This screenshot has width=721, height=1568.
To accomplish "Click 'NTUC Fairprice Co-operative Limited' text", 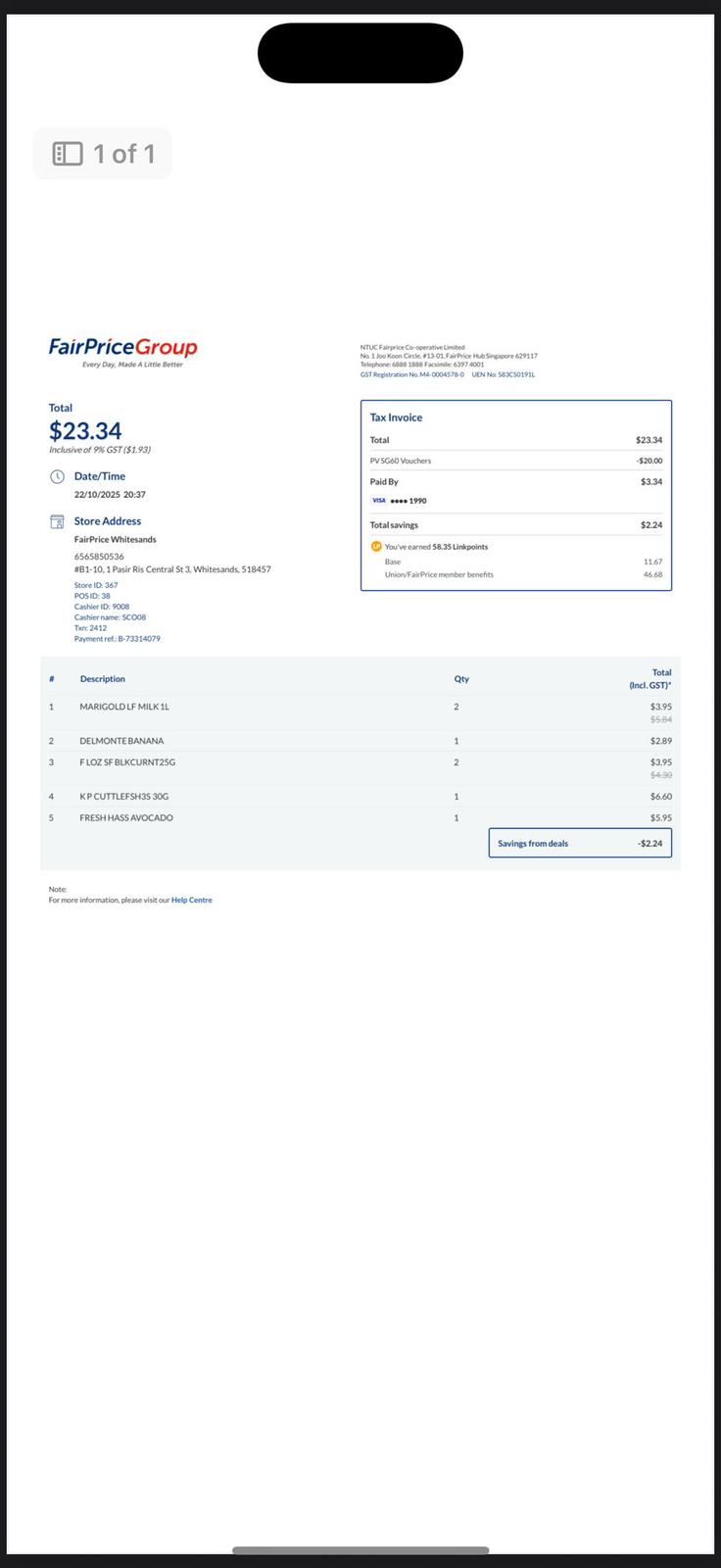I will (x=412, y=347).
